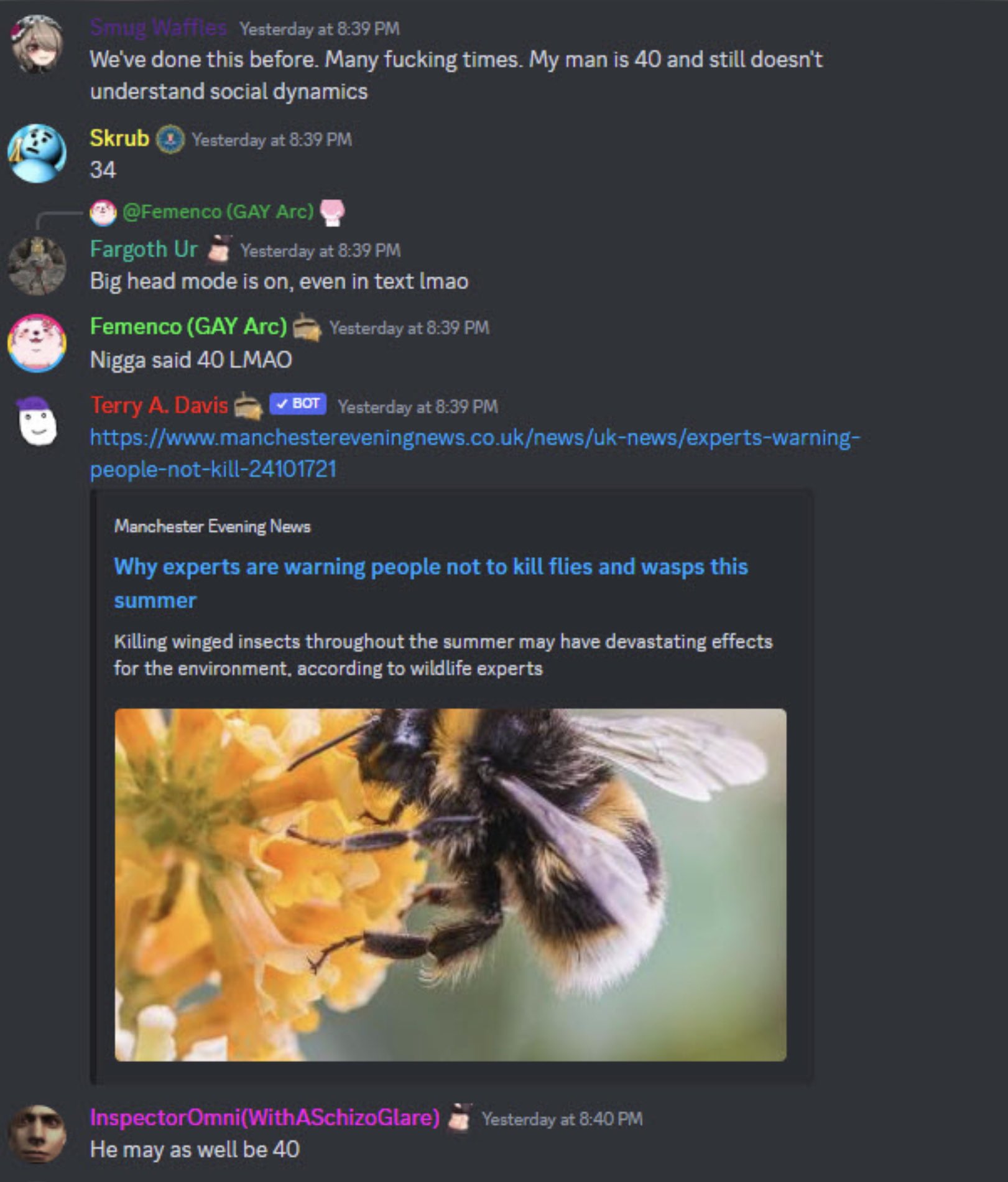1008x1182 pixels.
Task: Open Terry A. Davis bot avatar
Action: (37, 421)
